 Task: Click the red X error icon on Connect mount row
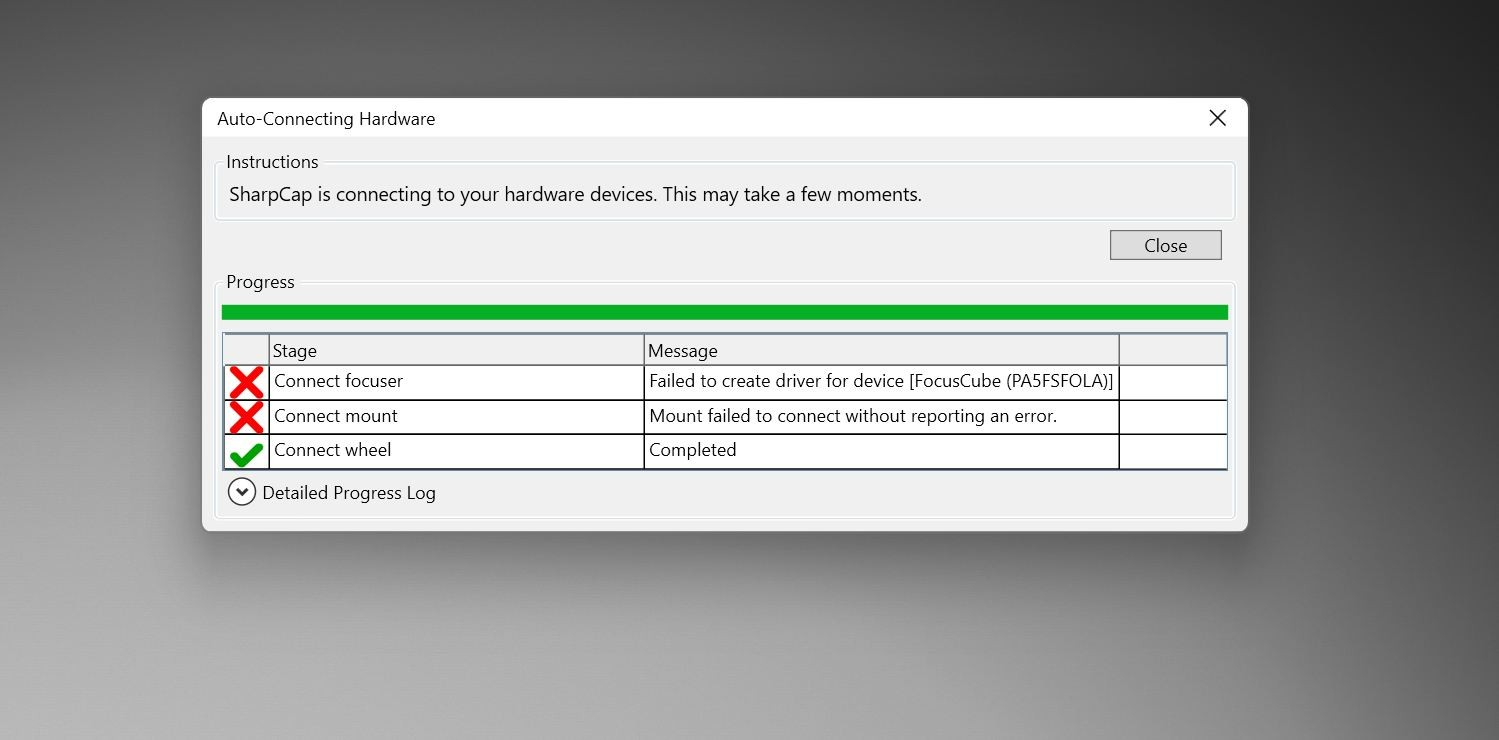click(x=245, y=416)
